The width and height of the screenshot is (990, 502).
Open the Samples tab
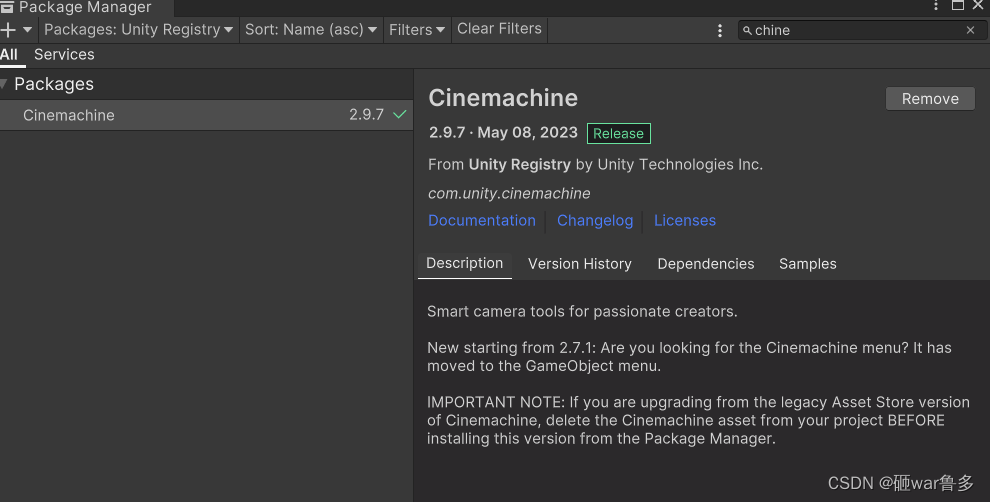(x=808, y=264)
